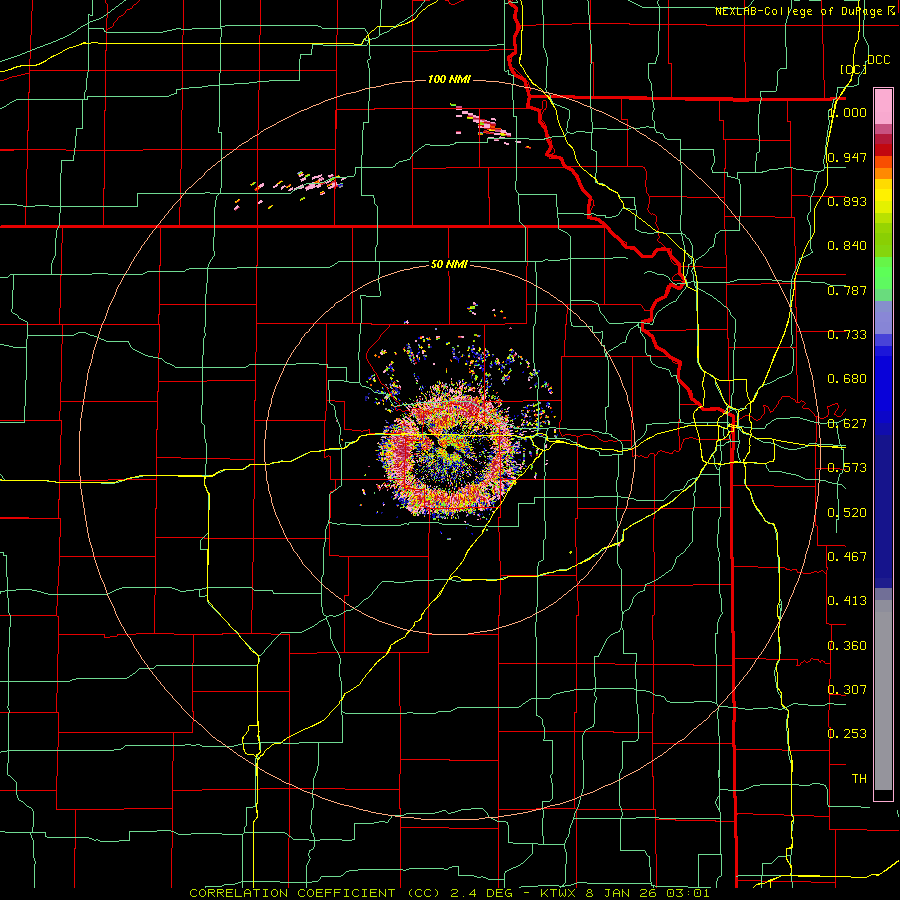The height and width of the screenshot is (900, 900).
Task: Click the [CC] unit label above the scale
Action: 854,69
